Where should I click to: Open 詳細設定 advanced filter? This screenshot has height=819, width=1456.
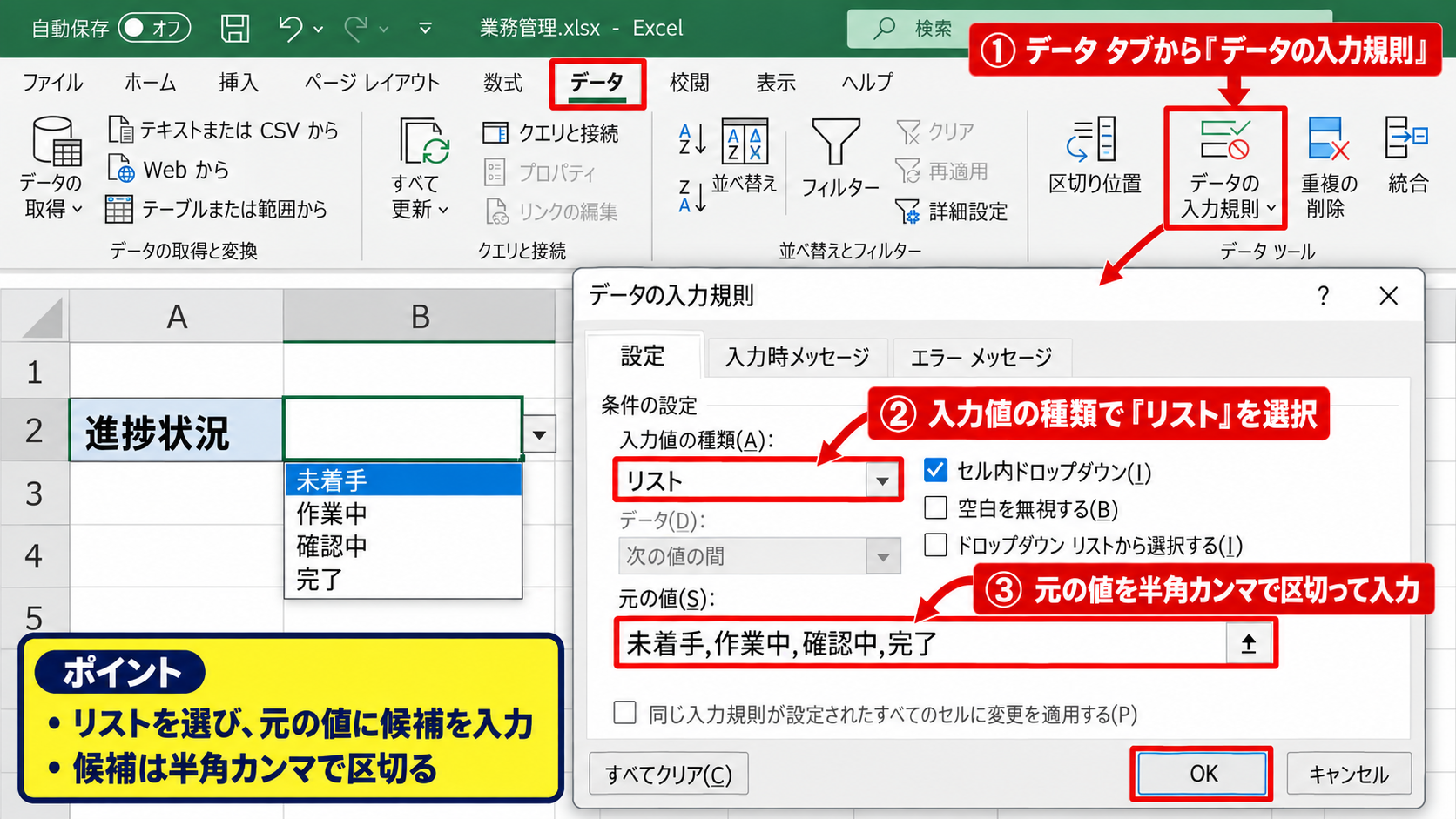951,211
